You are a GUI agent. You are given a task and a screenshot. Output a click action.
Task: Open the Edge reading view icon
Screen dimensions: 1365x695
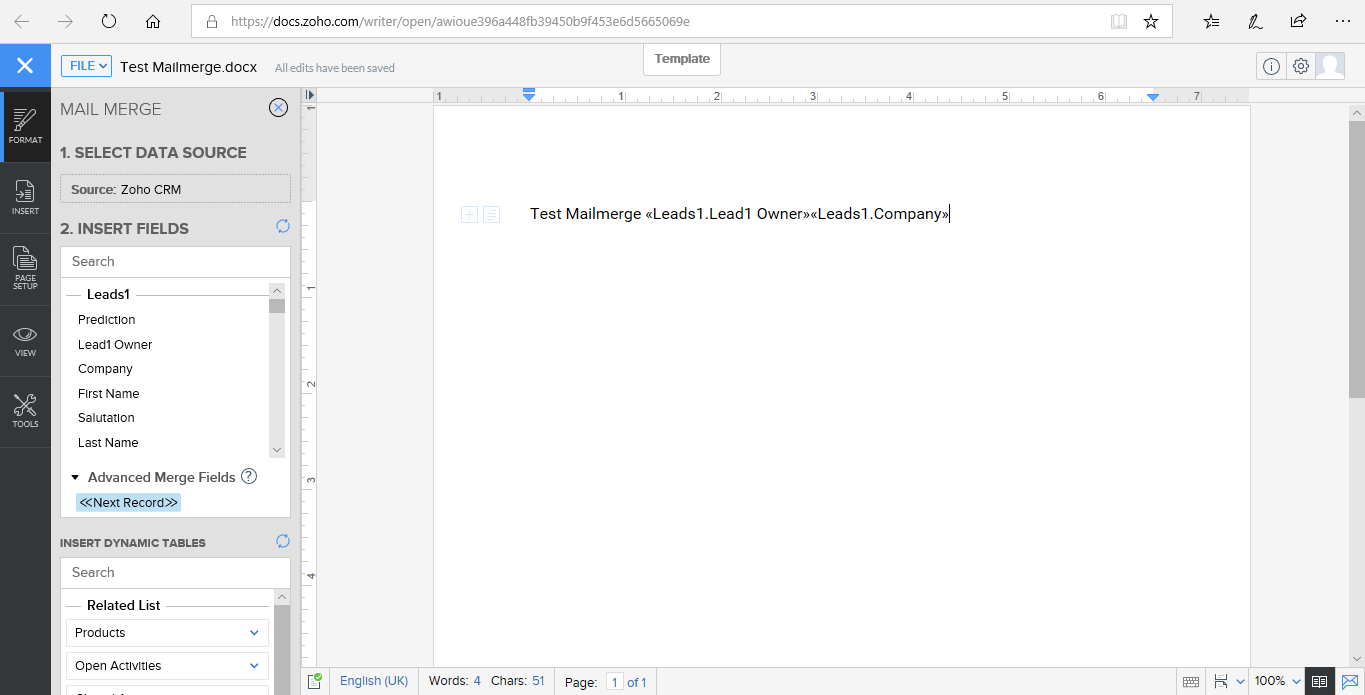click(1119, 21)
